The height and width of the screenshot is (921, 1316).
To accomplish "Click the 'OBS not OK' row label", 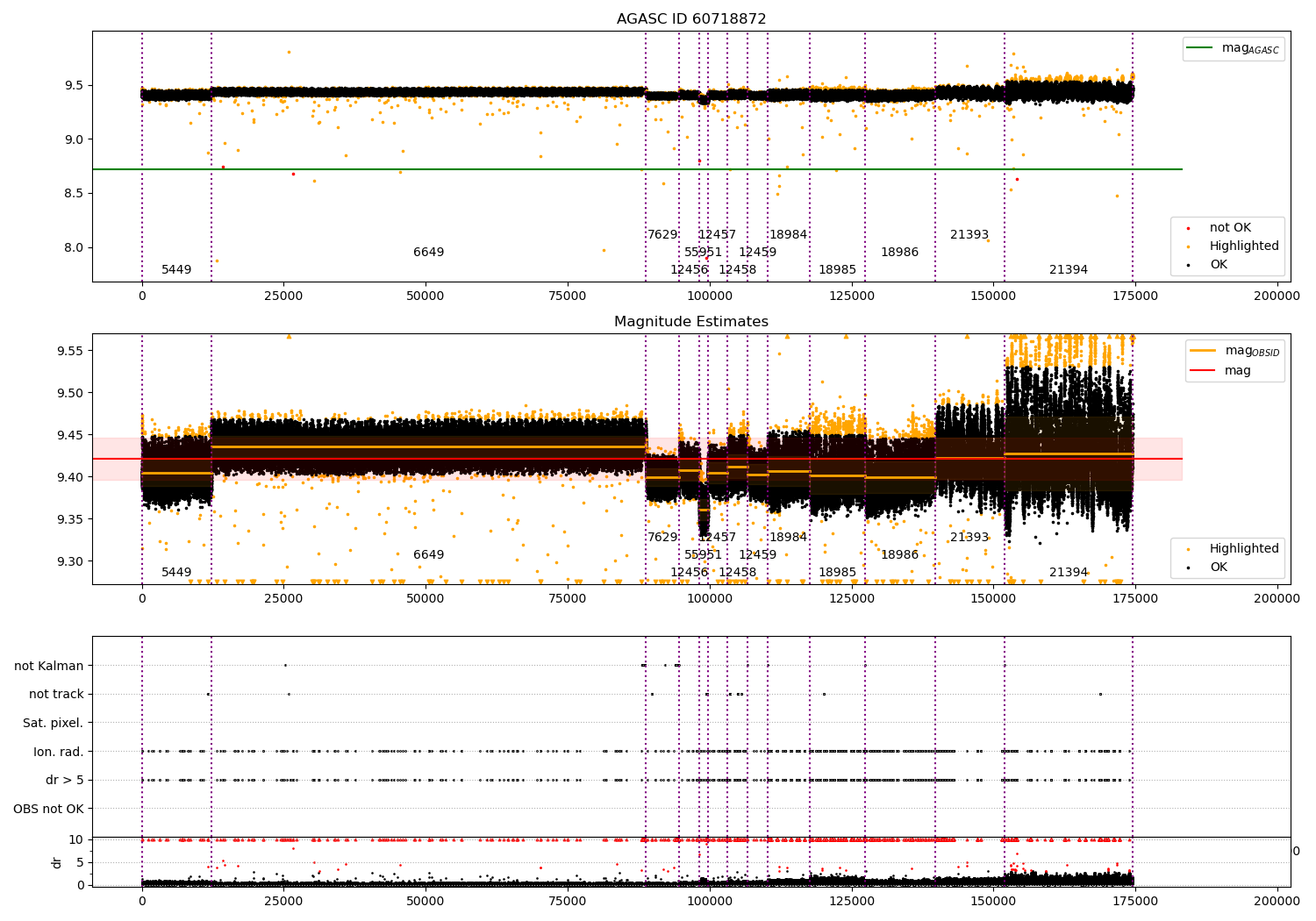I will 49,809.
